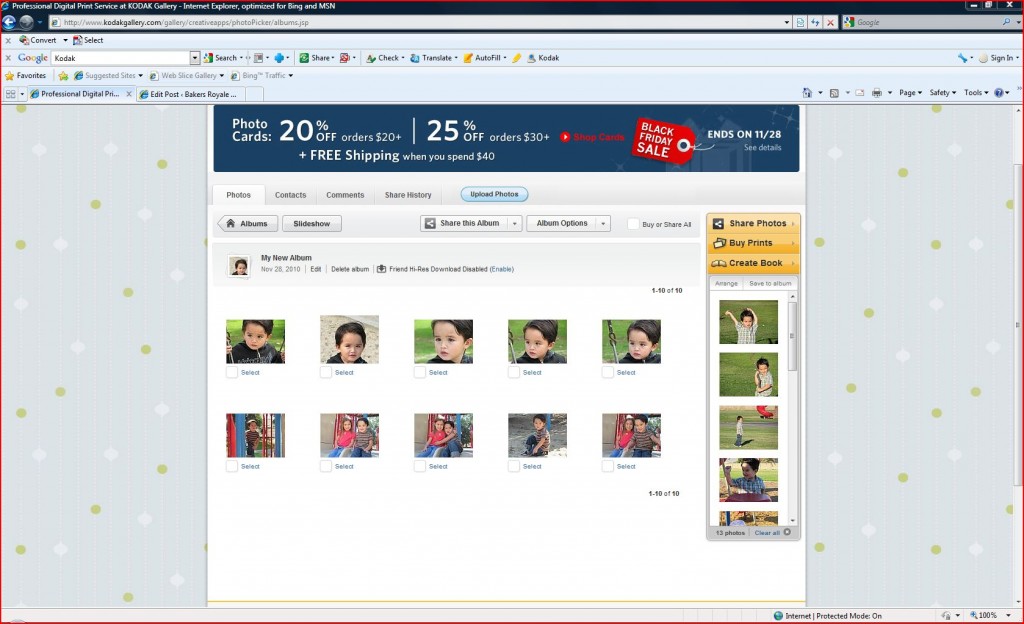The width and height of the screenshot is (1024, 624).
Task: Go back to Albums
Action: [248, 224]
